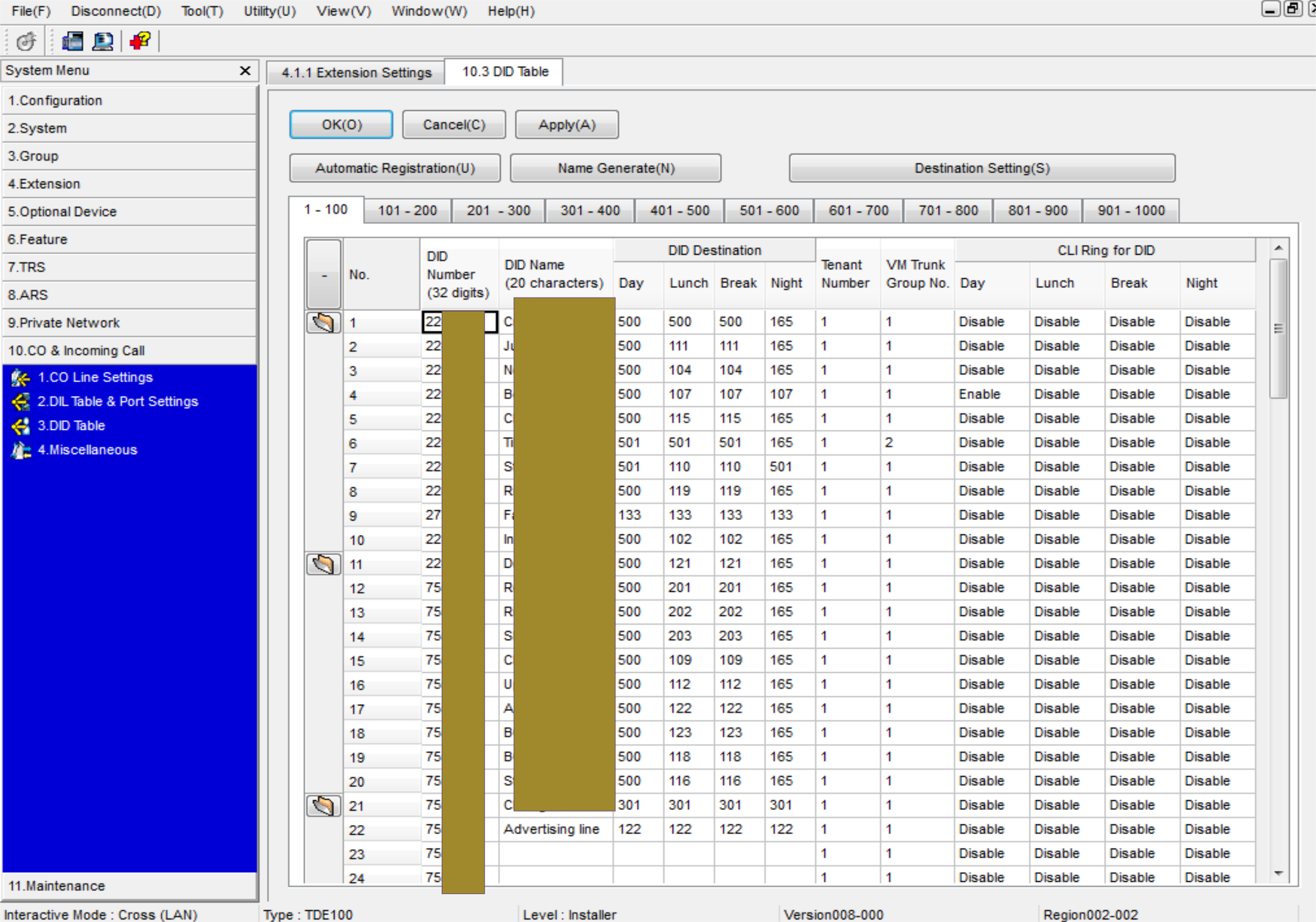Click the Miscellaneous menu icon
The height and width of the screenshot is (922, 1316).
pyautogui.click(x=20, y=450)
